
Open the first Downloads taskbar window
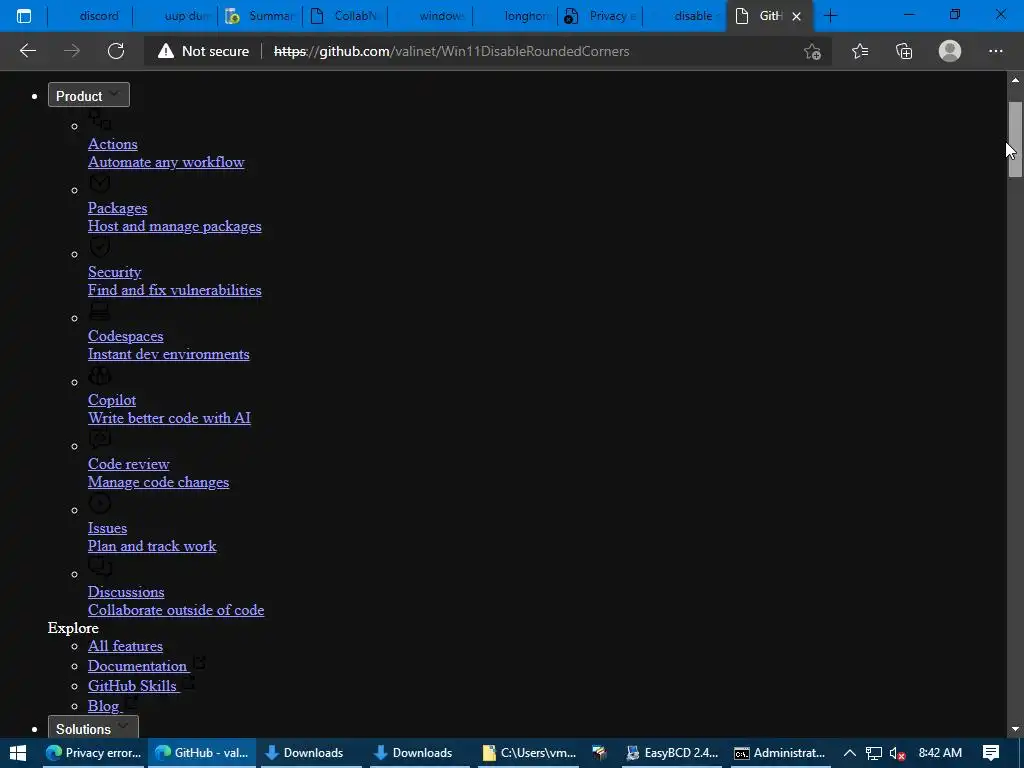(311, 753)
